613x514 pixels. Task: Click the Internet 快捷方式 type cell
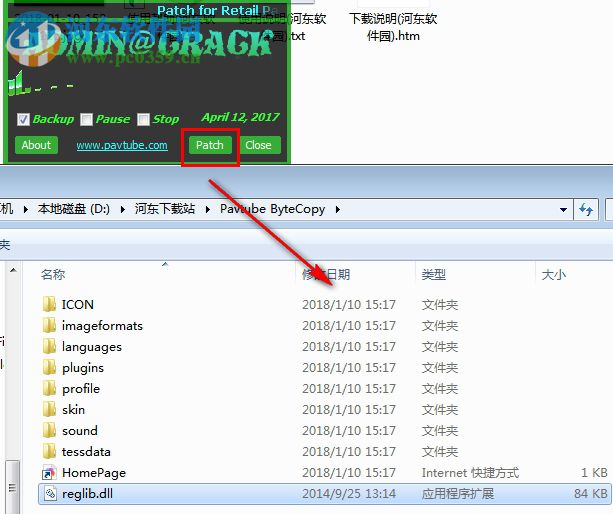[470, 473]
